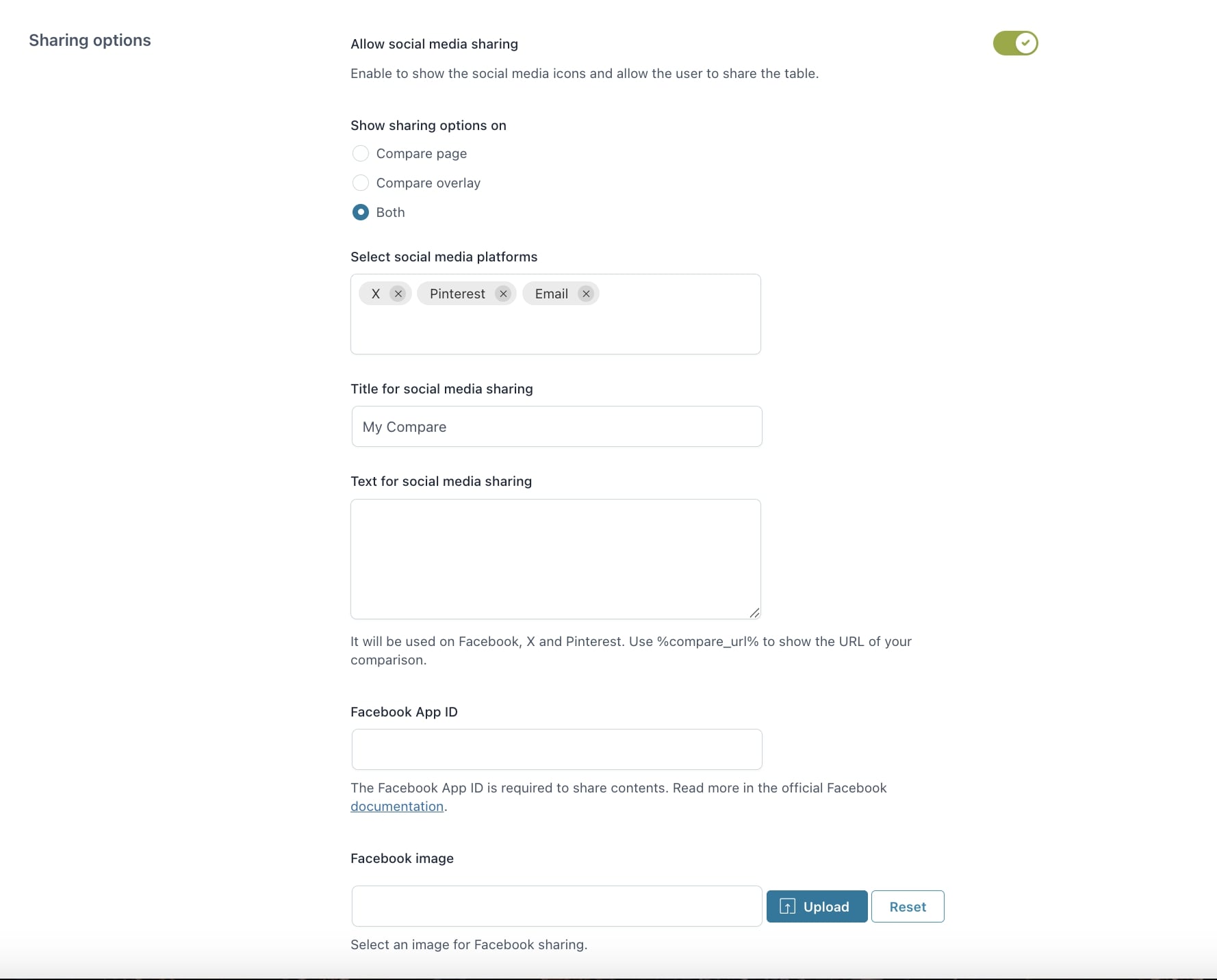This screenshot has height=980, width=1217.
Task: Click the Pinterest tag label
Action: (457, 294)
